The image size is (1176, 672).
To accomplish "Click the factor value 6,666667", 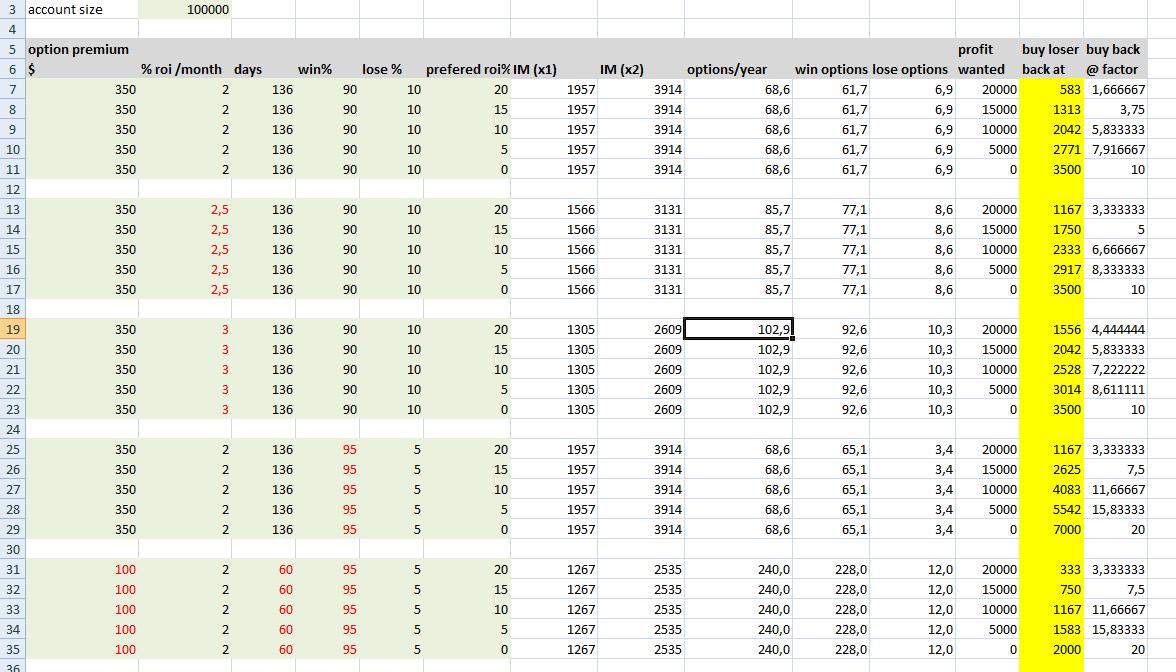I will click(1115, 249).
